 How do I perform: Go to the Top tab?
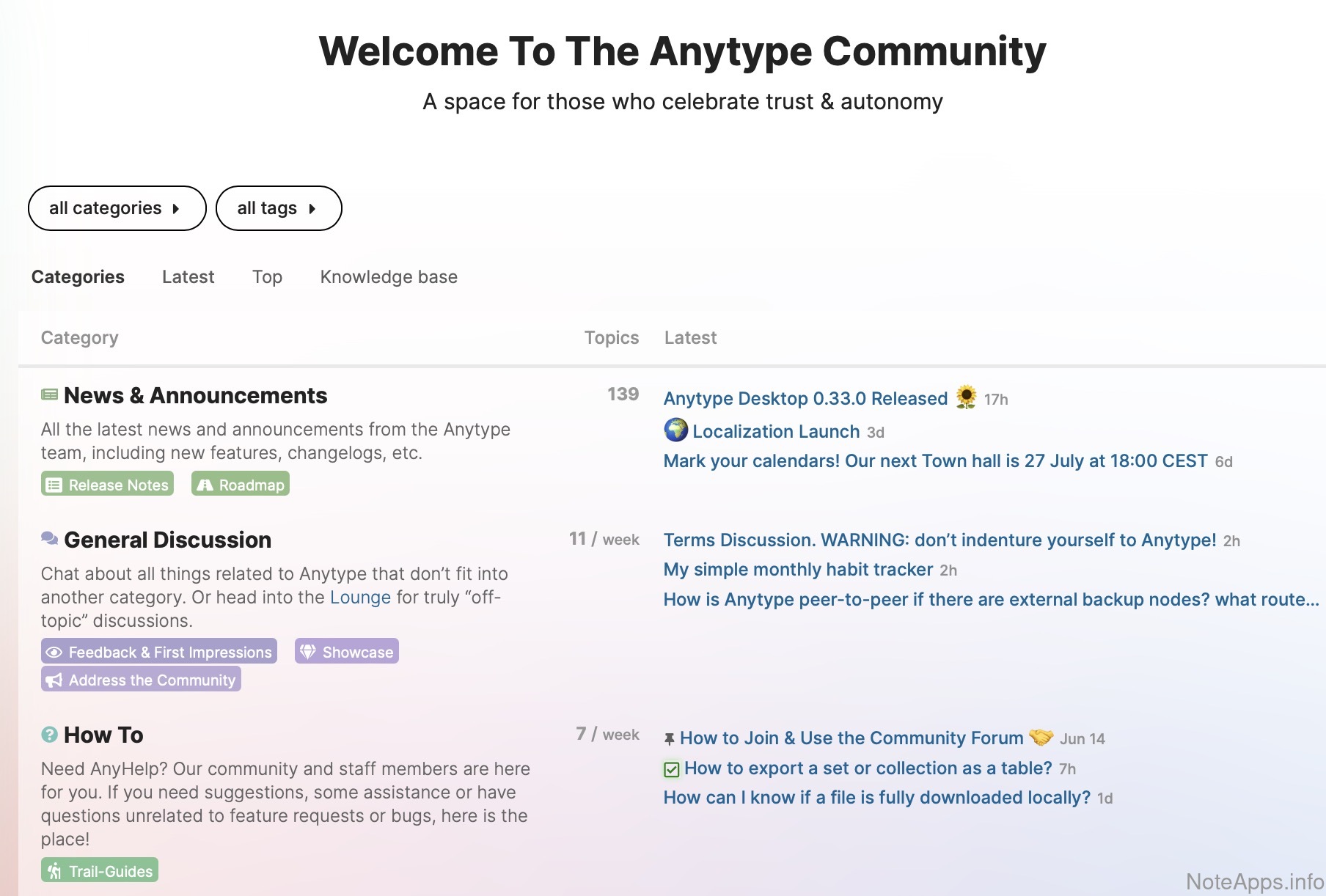(267, 277)
